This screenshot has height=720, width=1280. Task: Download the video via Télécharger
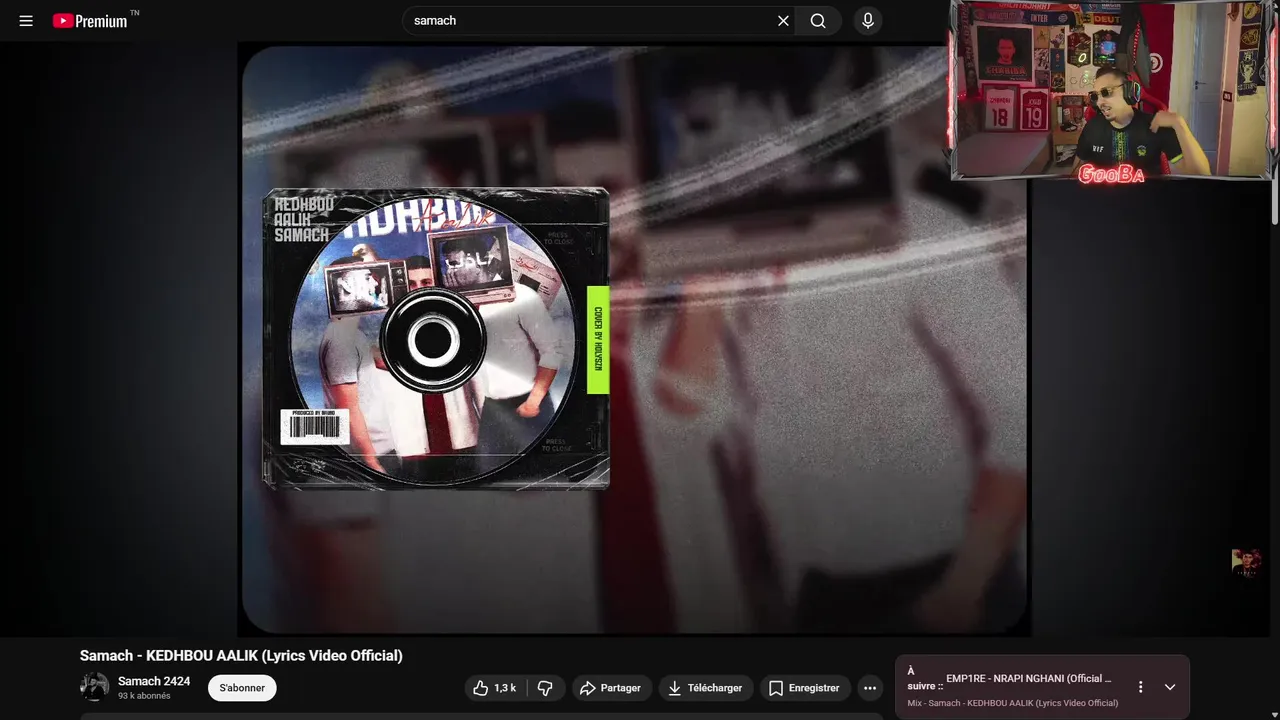coord(705,688)
